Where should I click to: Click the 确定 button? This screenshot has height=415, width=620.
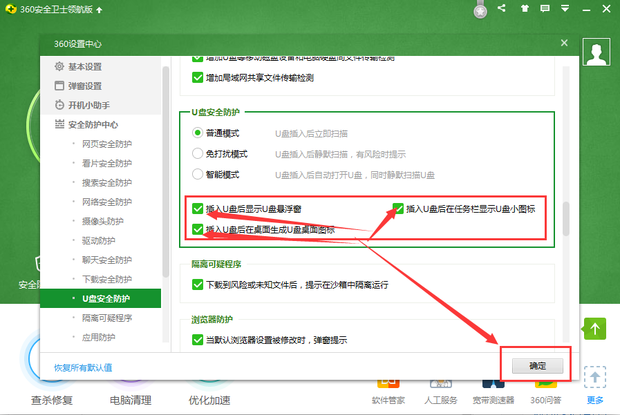click(x=537, y=366)
